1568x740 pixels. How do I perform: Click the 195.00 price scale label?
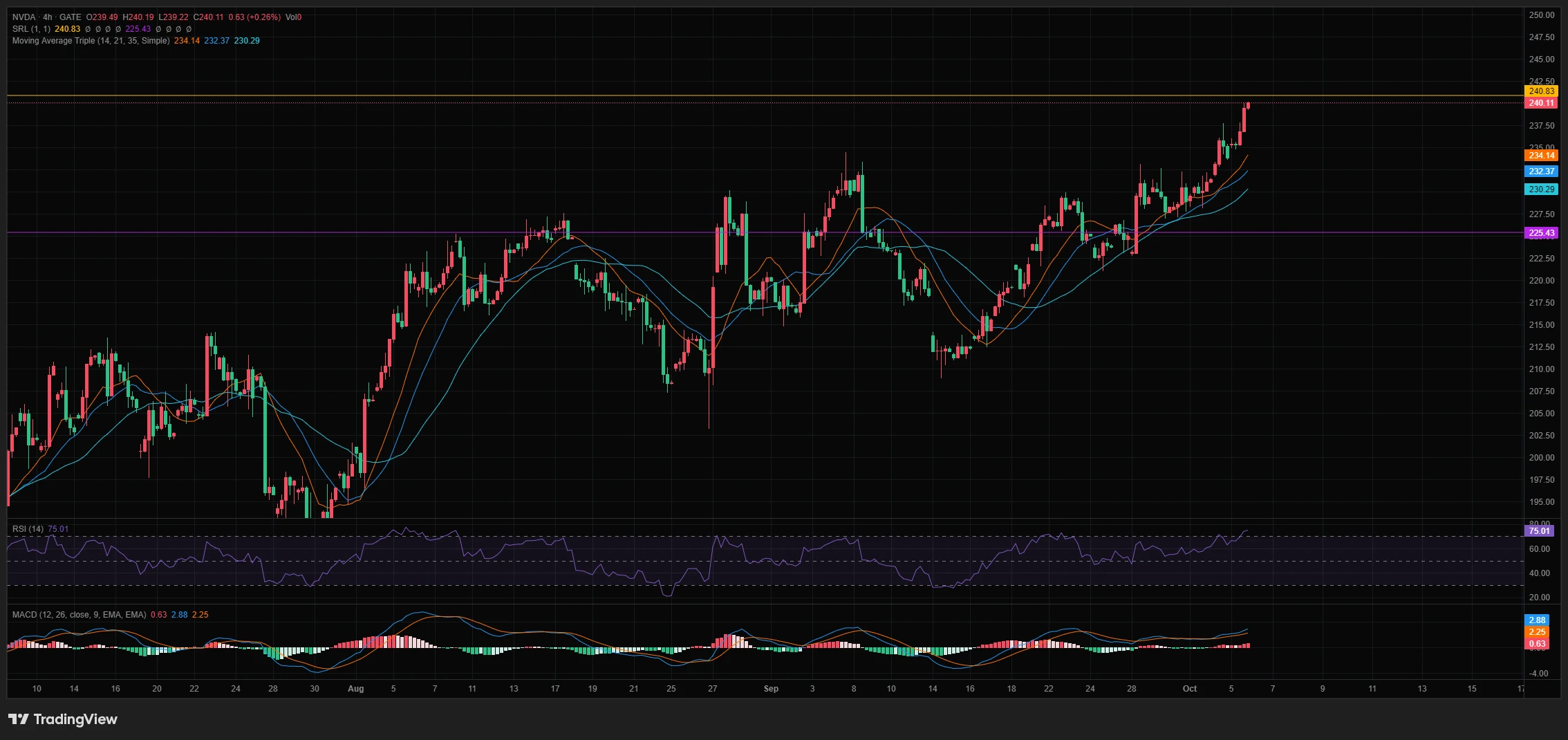[1542, 502]
